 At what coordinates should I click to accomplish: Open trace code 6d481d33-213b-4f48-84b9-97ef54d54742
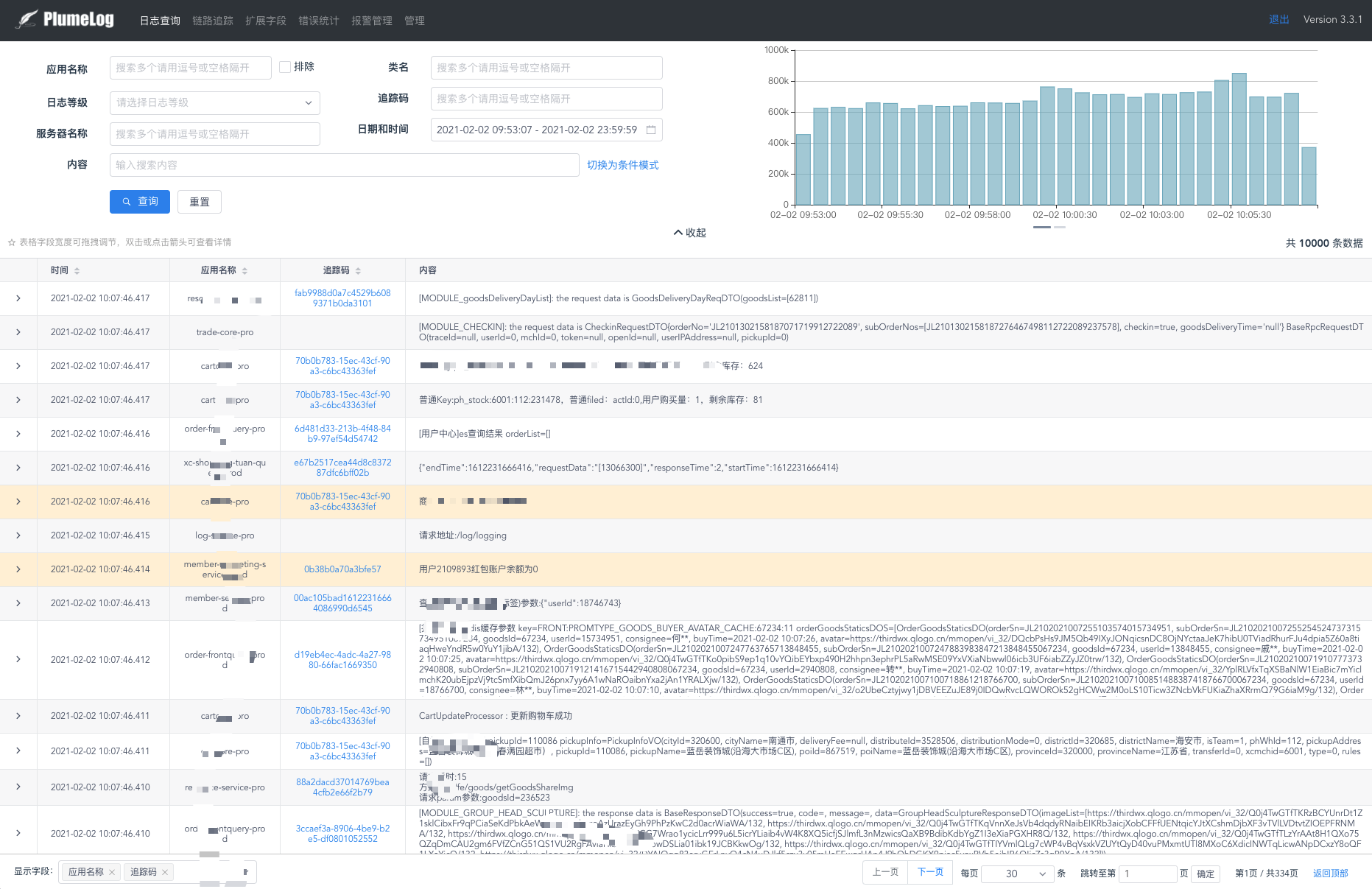342,434
